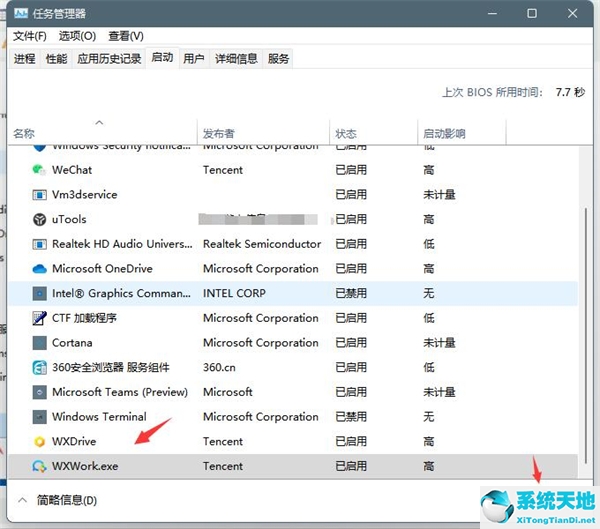
Task: Click the CTF loader pen icon
Action: click(x=39, y=318)
